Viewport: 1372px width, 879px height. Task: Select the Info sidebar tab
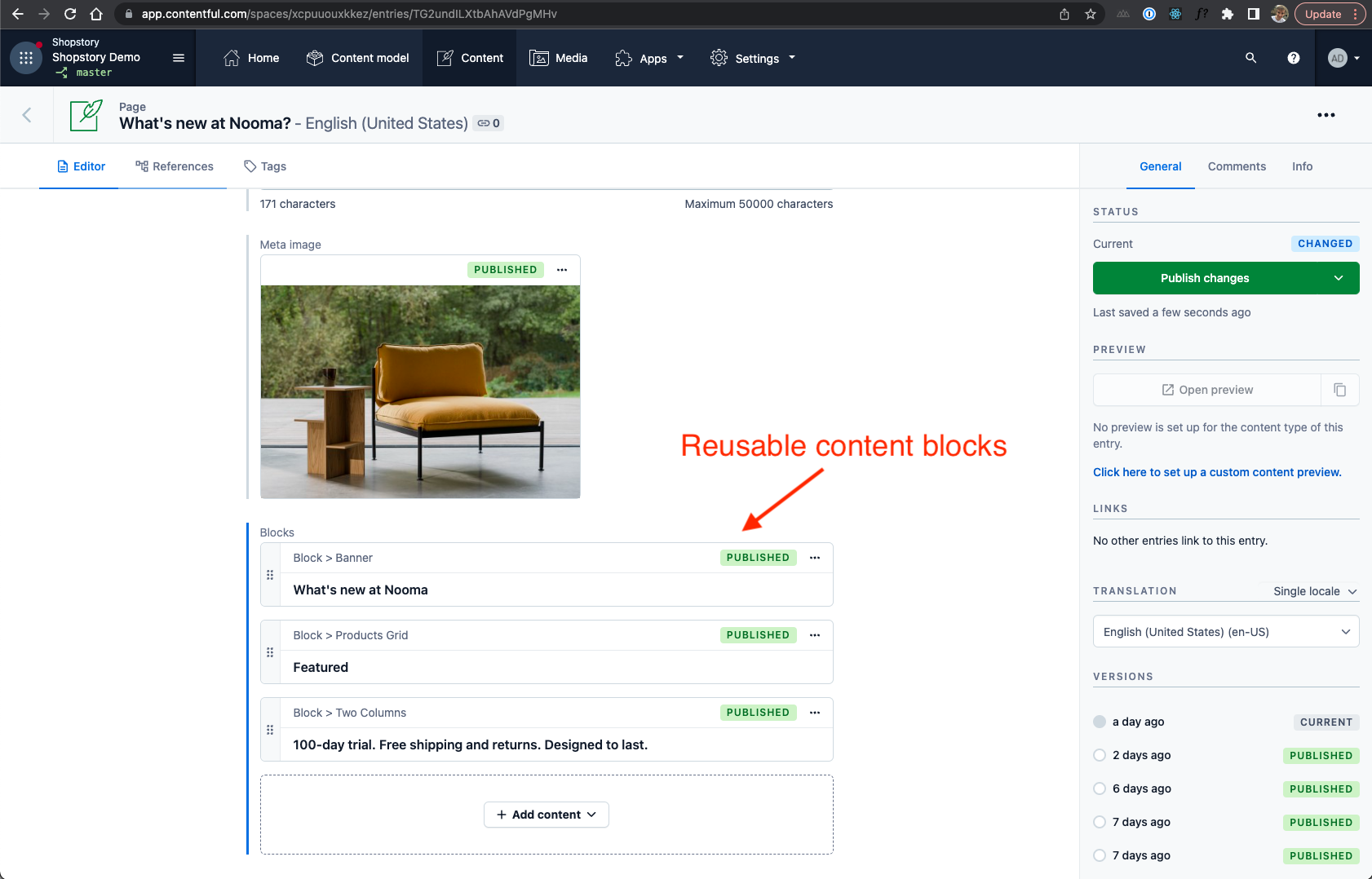point(1302,166)
